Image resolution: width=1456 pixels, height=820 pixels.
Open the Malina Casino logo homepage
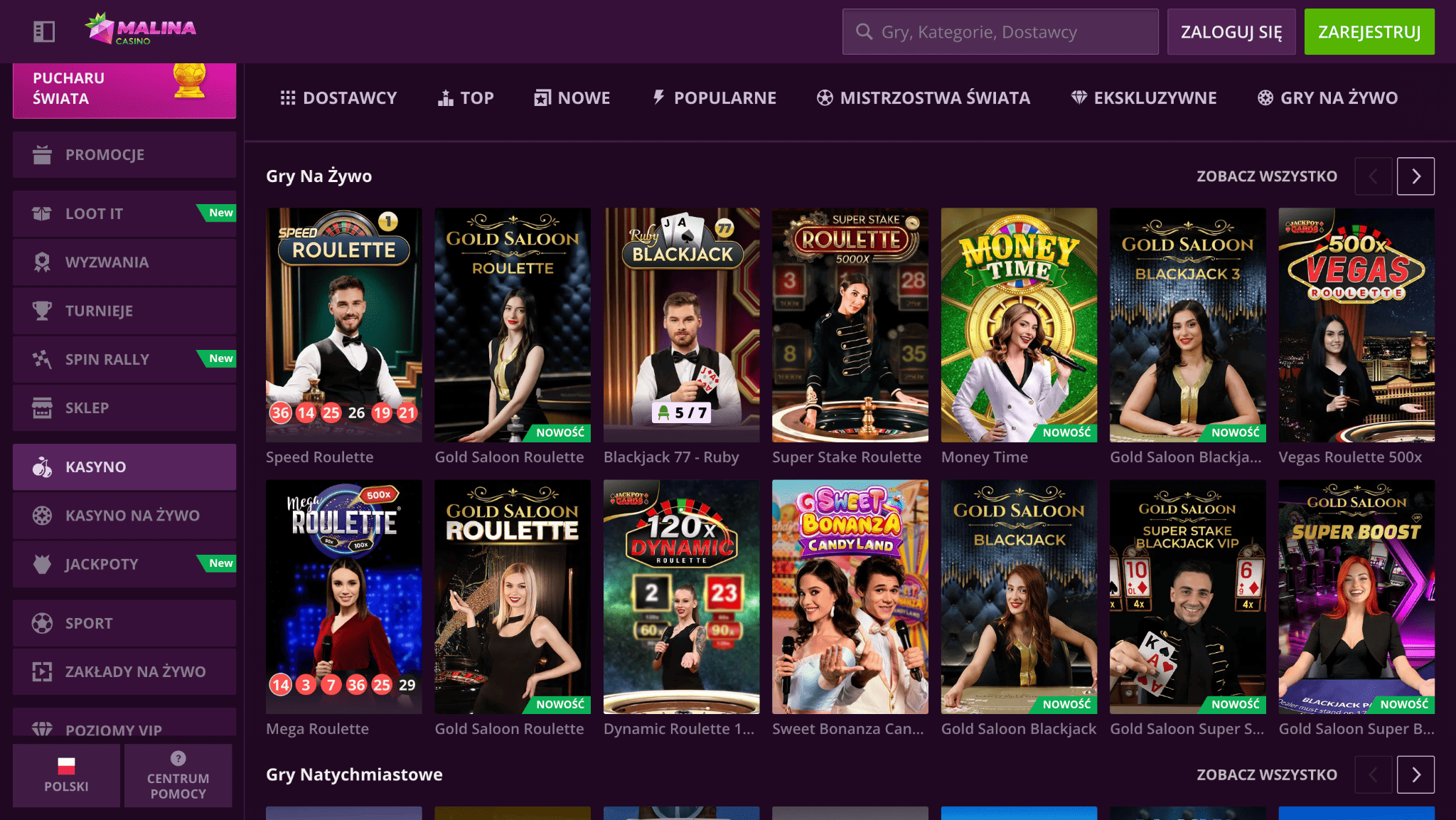[140, 30]
